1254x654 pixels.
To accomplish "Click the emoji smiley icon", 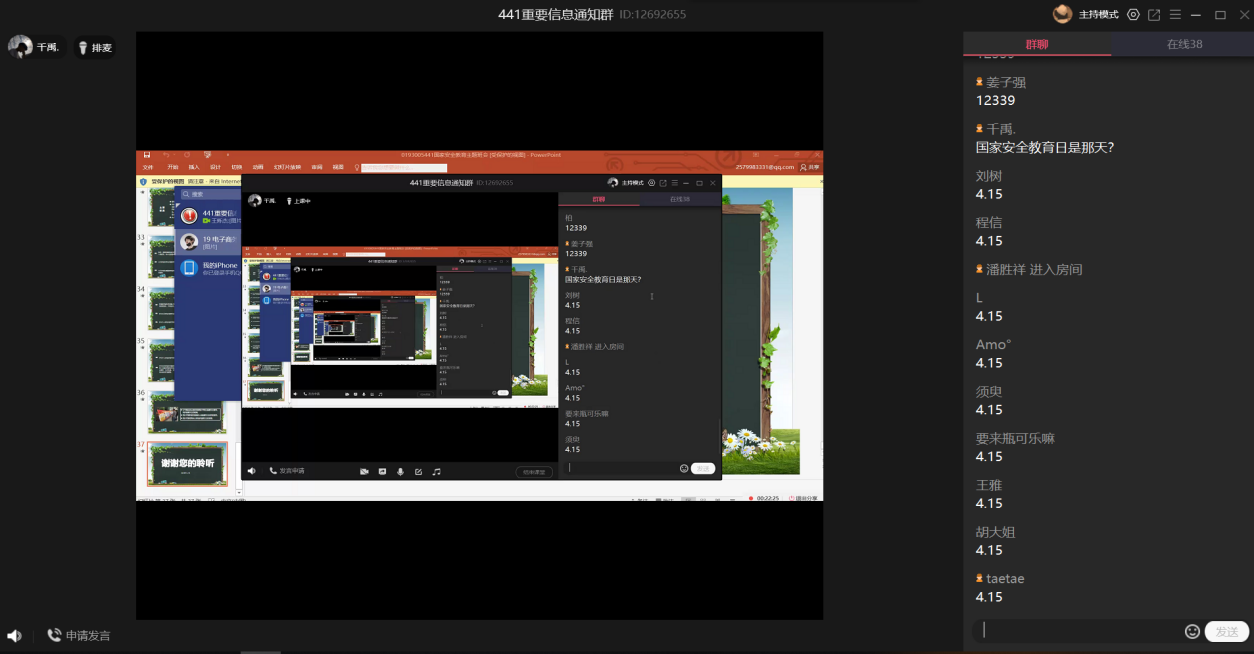I will [1192, 631].
